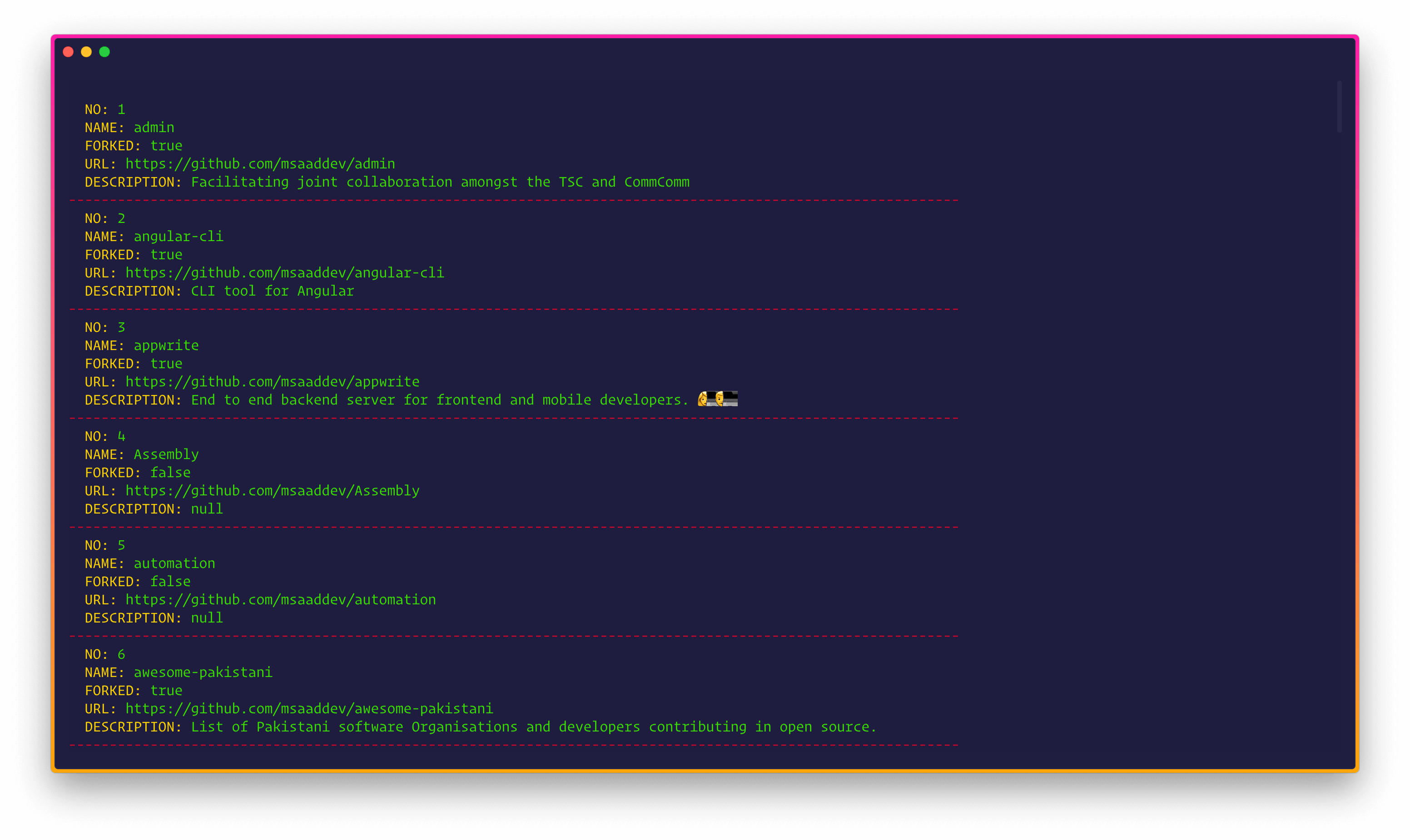Open the awesome-pakistani repository URL
1410x840 pixels.
tap(308, 709)
